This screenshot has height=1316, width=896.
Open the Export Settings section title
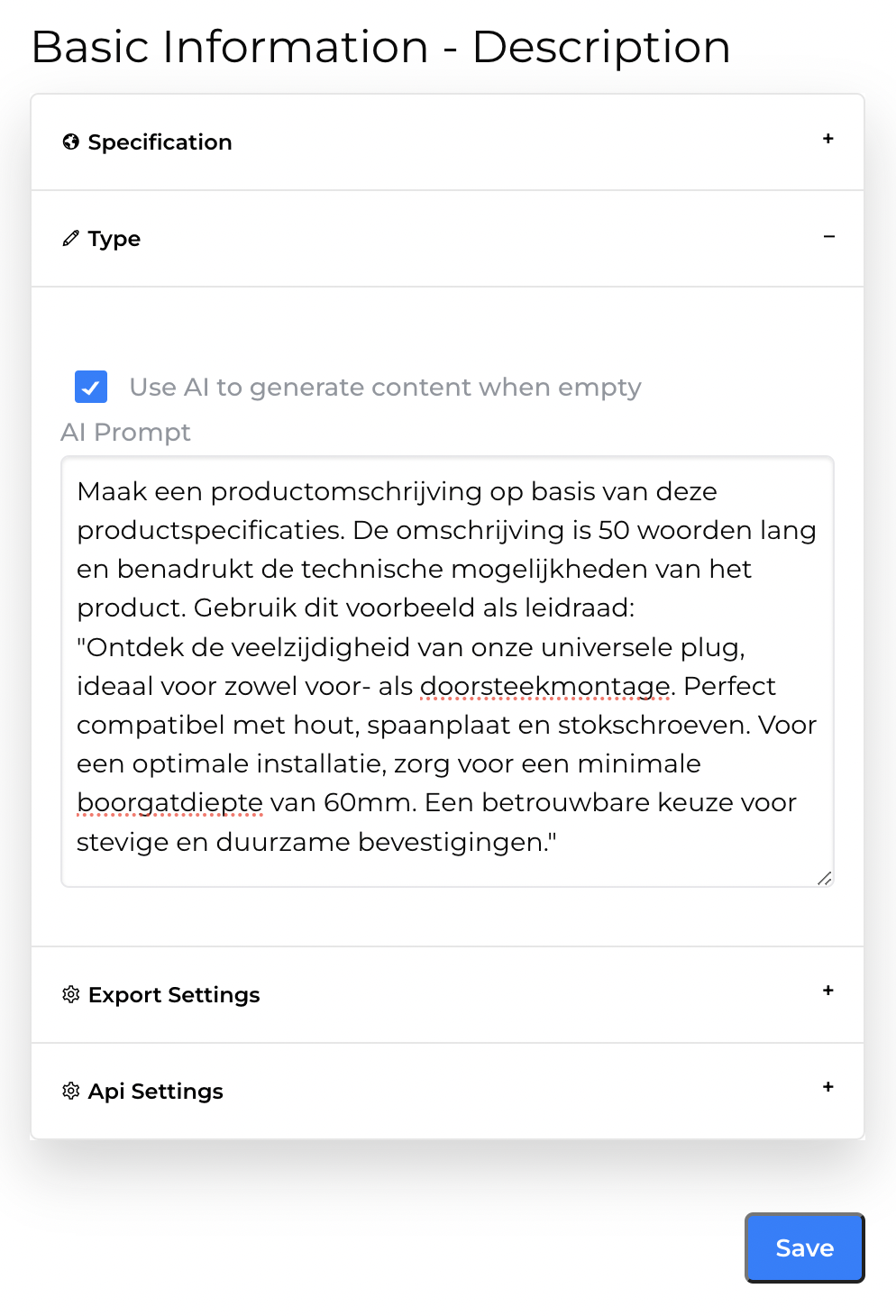pos(174,995)
